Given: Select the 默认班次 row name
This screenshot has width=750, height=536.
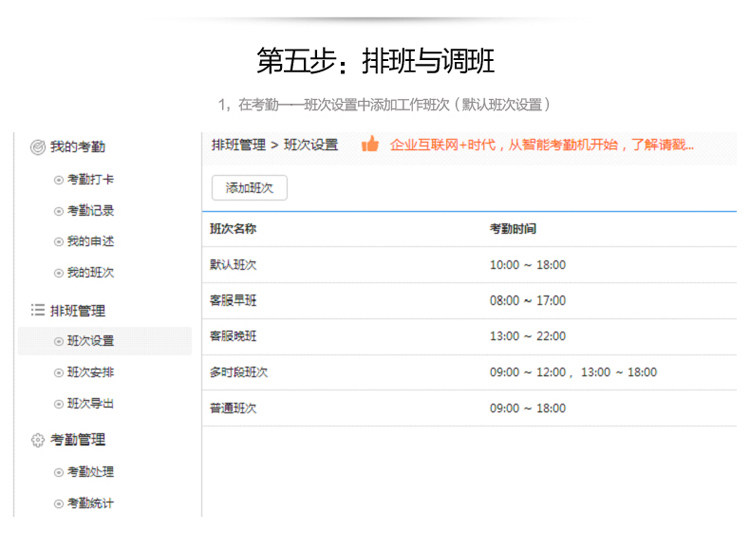Looking at the screenshot, I should [x=233, y=265].
